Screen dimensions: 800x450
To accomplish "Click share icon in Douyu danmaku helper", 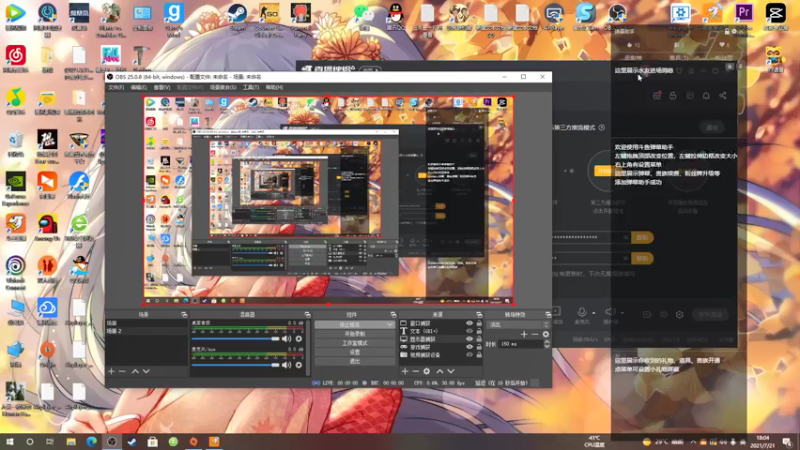I will [x=723, y=95].
